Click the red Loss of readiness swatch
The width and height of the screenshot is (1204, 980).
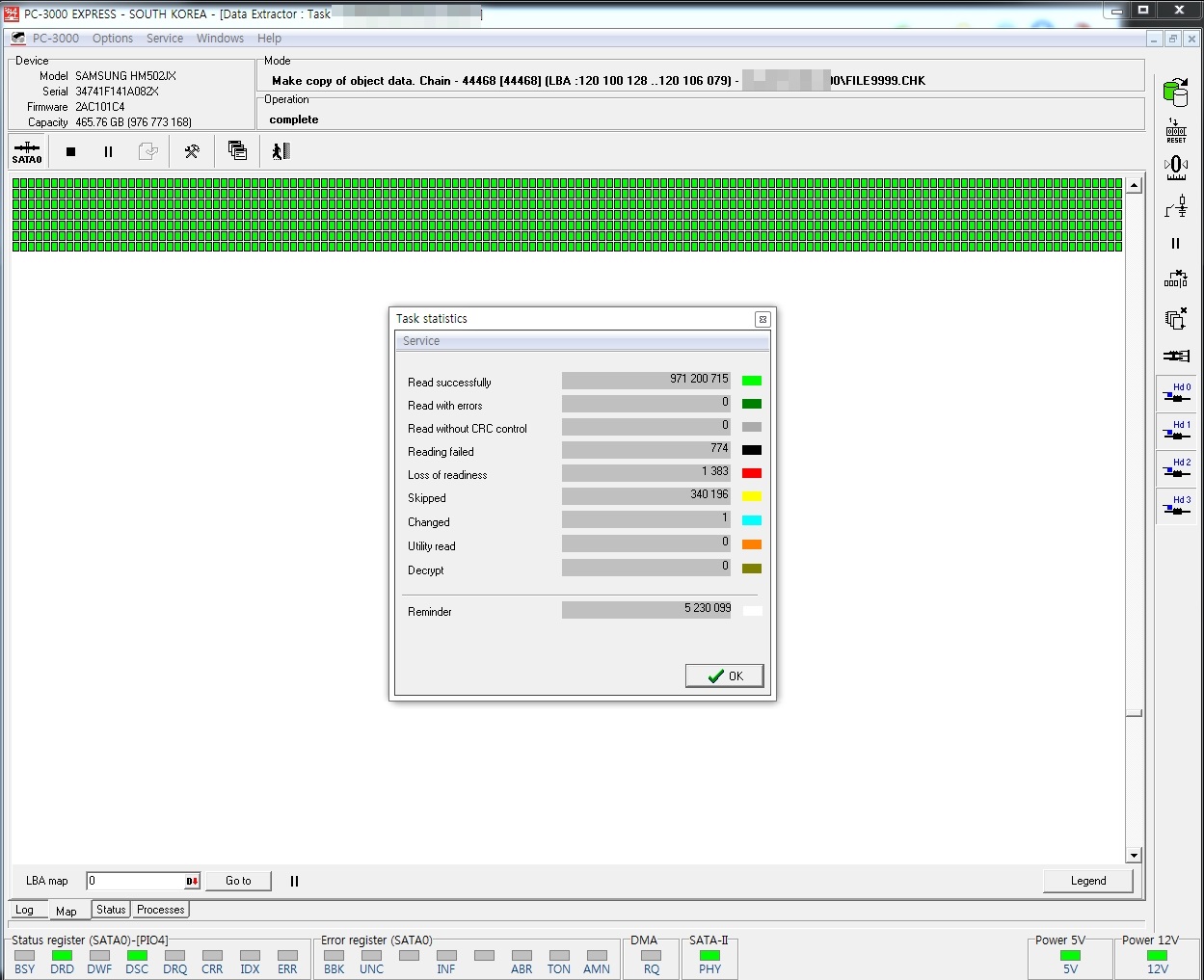[752, 473]
